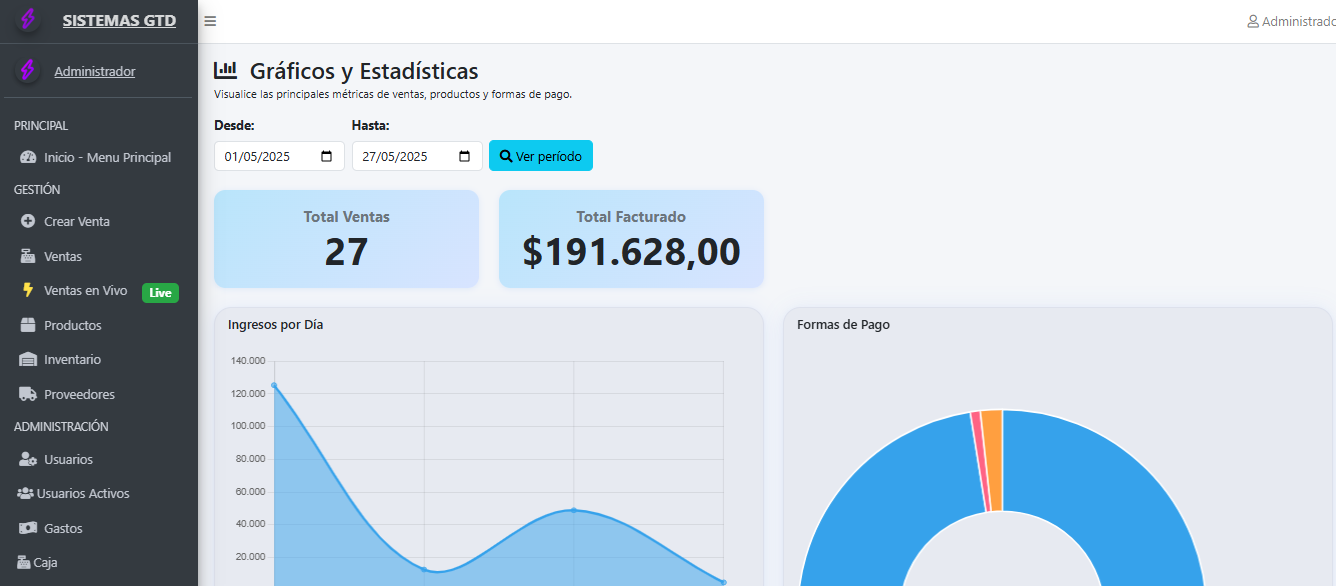The height and width of the screenshot is (586, 1336).
Task: Click the Crear Venta plus icon
Action: [28, 221]
